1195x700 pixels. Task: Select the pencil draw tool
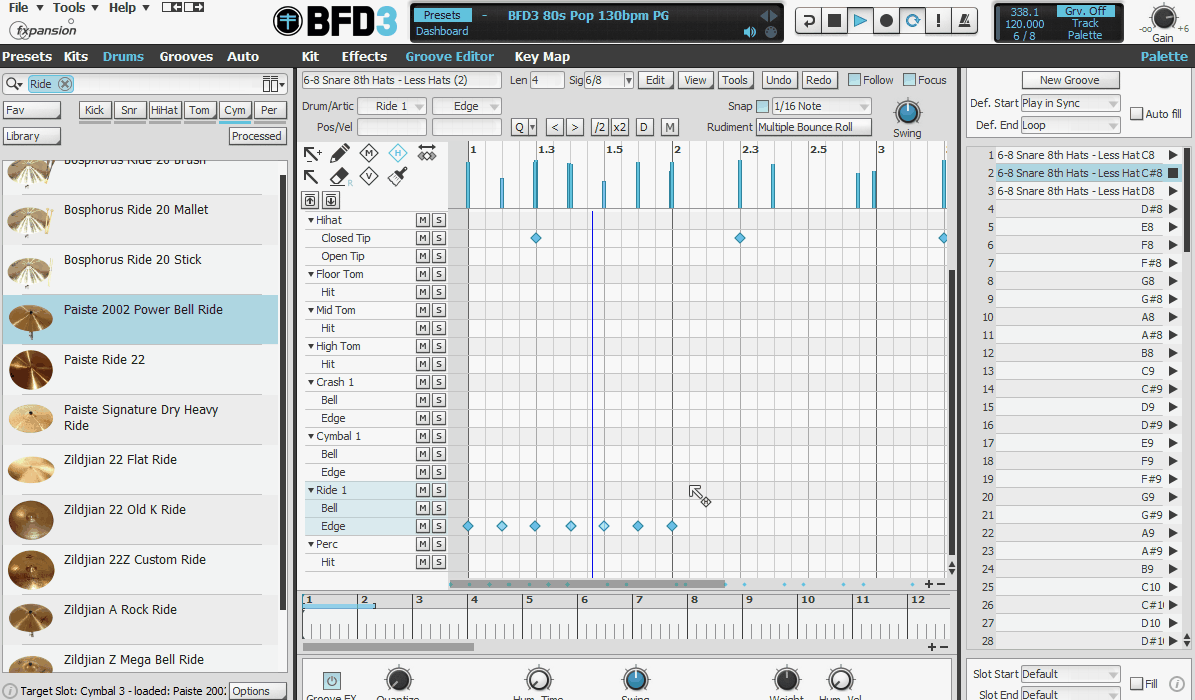coord(340,153)
